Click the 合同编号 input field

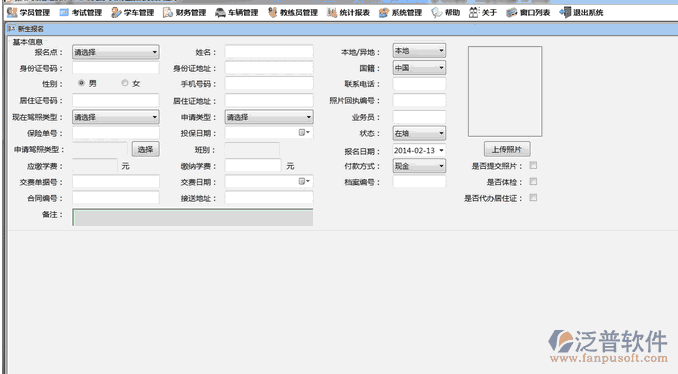(115, 198)
